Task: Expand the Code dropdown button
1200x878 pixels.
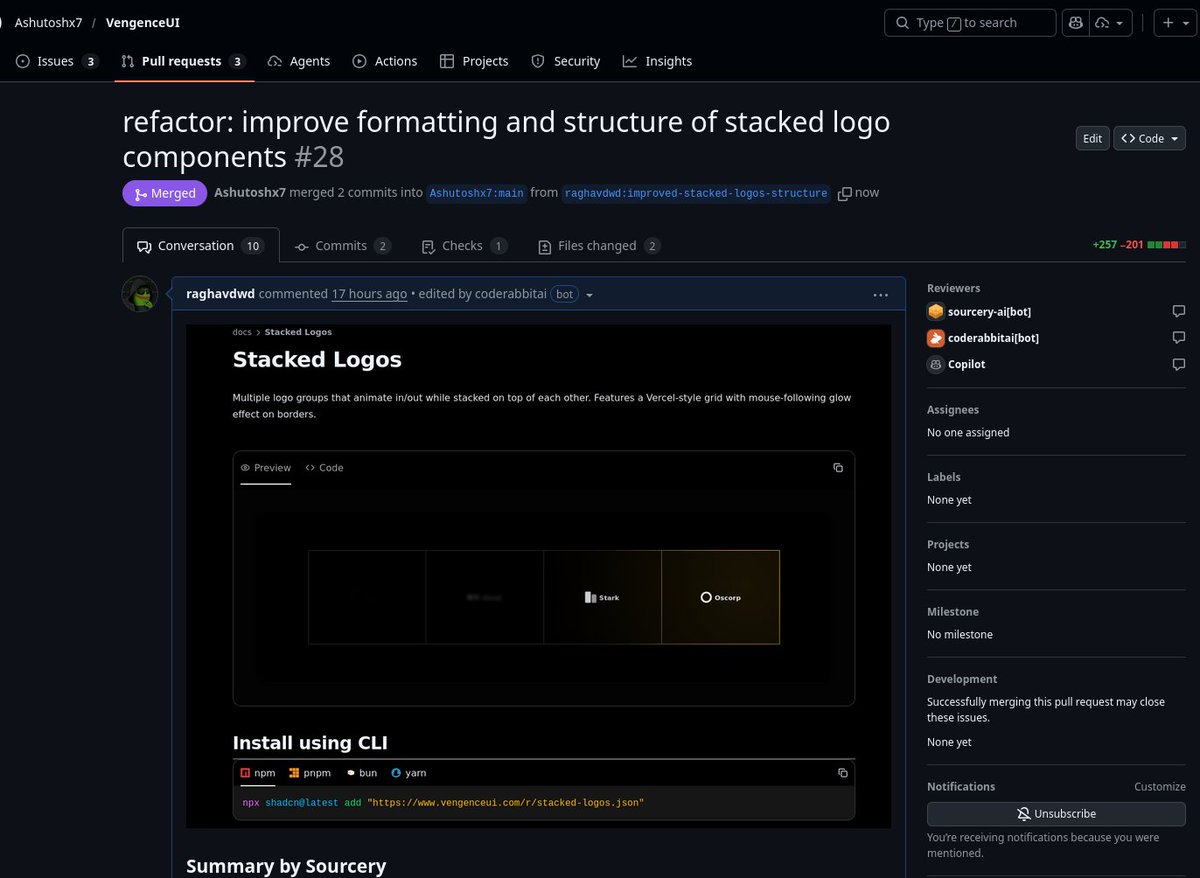Action: [x=1149, y=139]
